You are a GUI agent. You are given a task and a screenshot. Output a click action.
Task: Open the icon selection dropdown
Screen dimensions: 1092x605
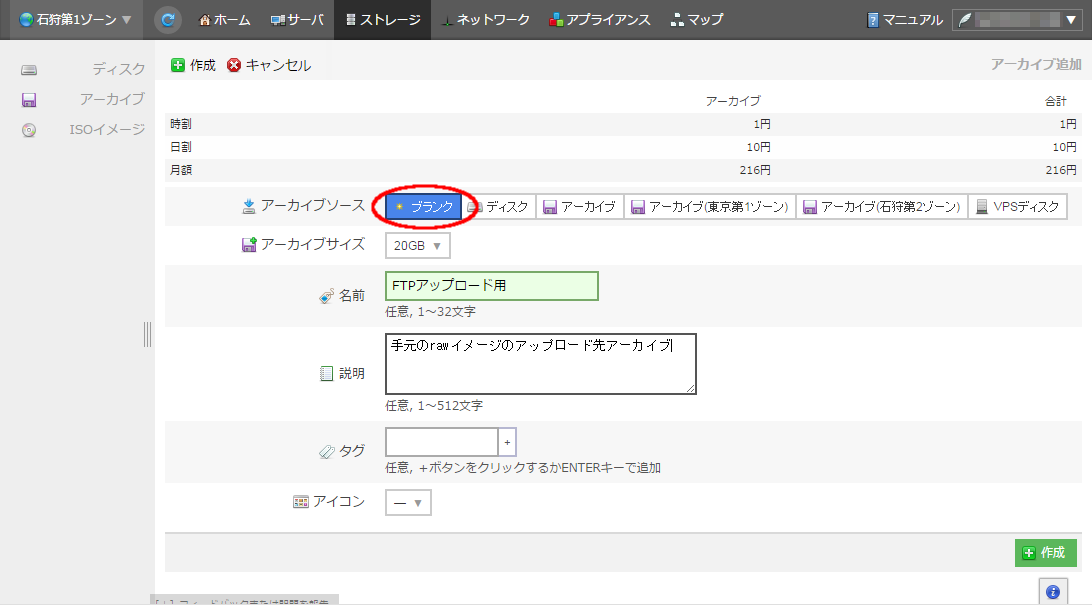[x=408, y=502]
